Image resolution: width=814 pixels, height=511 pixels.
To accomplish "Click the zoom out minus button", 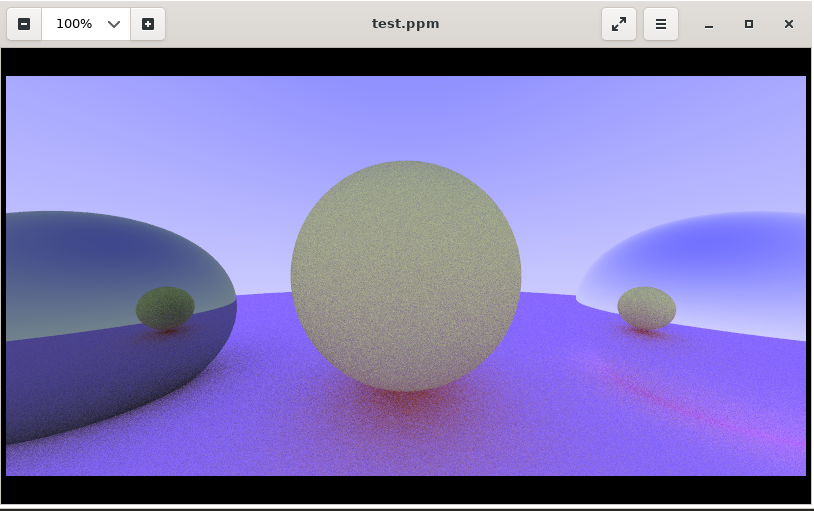I will pyautogui.click(x=24, y=24).
